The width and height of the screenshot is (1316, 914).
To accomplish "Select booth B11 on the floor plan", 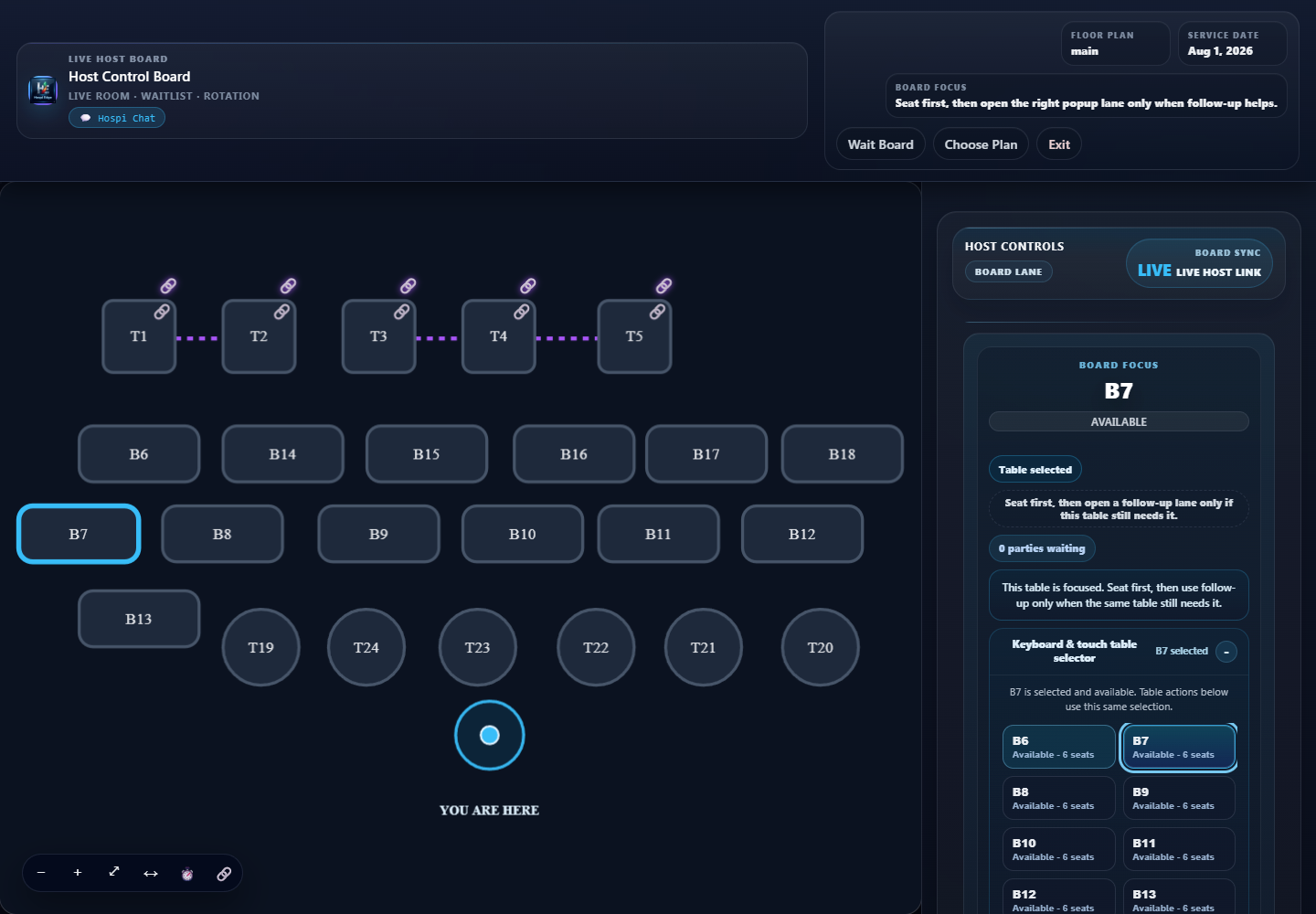I will pos(659,534).
